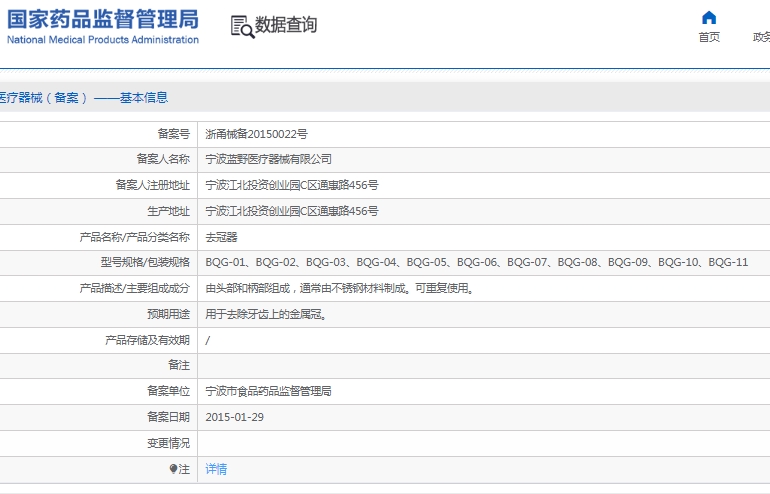Select the 医疗器械（备案）——基本信息 heading
The width and height of the screenshot is (770, 494).
[x=84, y=98]
